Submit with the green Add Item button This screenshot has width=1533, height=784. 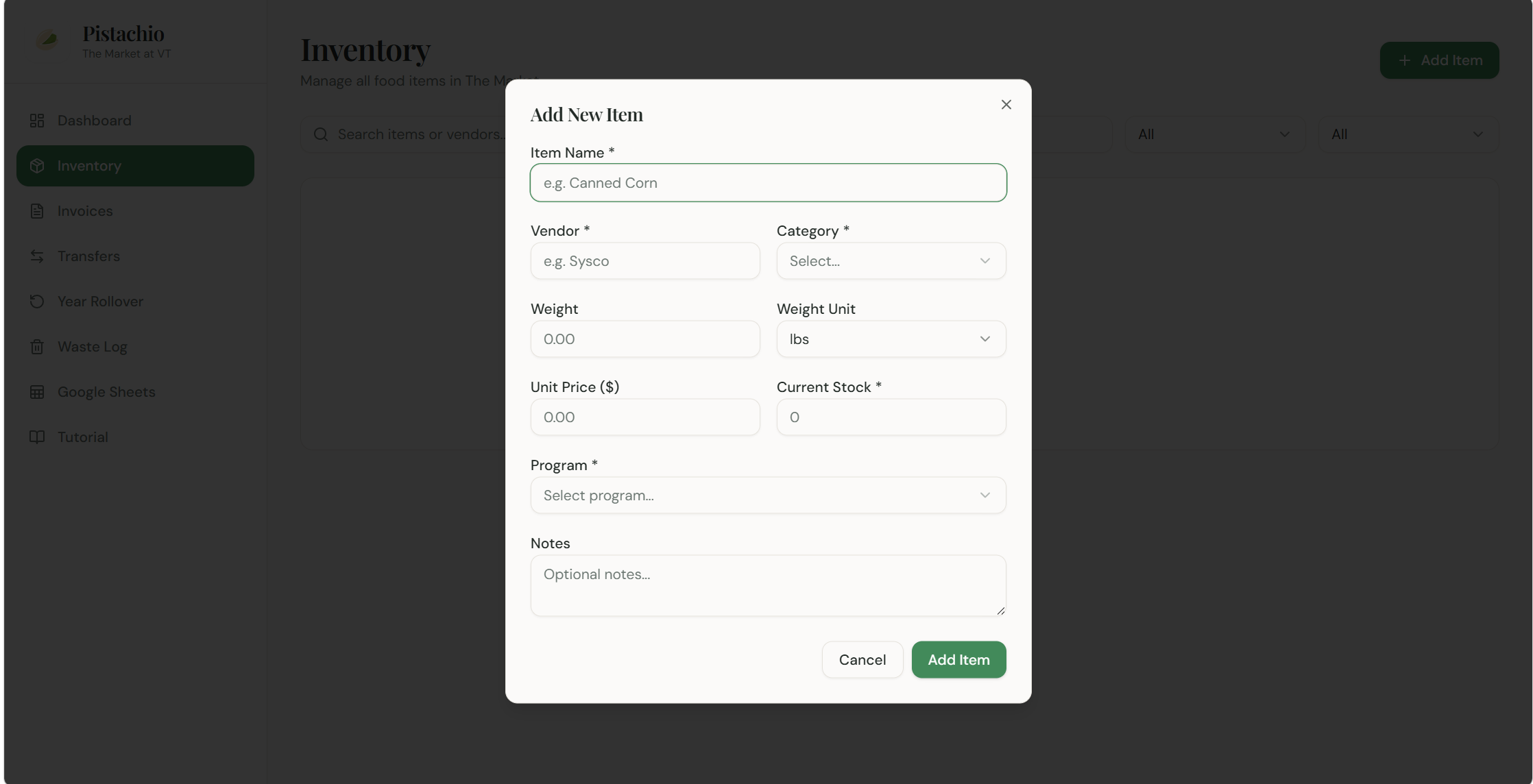coord(958,660)
